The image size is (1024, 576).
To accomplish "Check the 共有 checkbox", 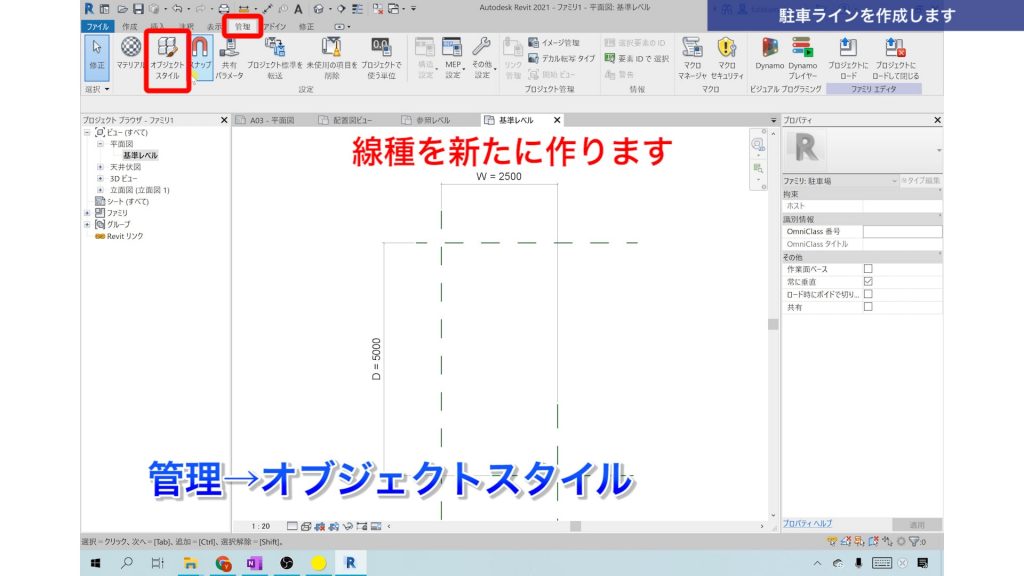I will point(869,308).
